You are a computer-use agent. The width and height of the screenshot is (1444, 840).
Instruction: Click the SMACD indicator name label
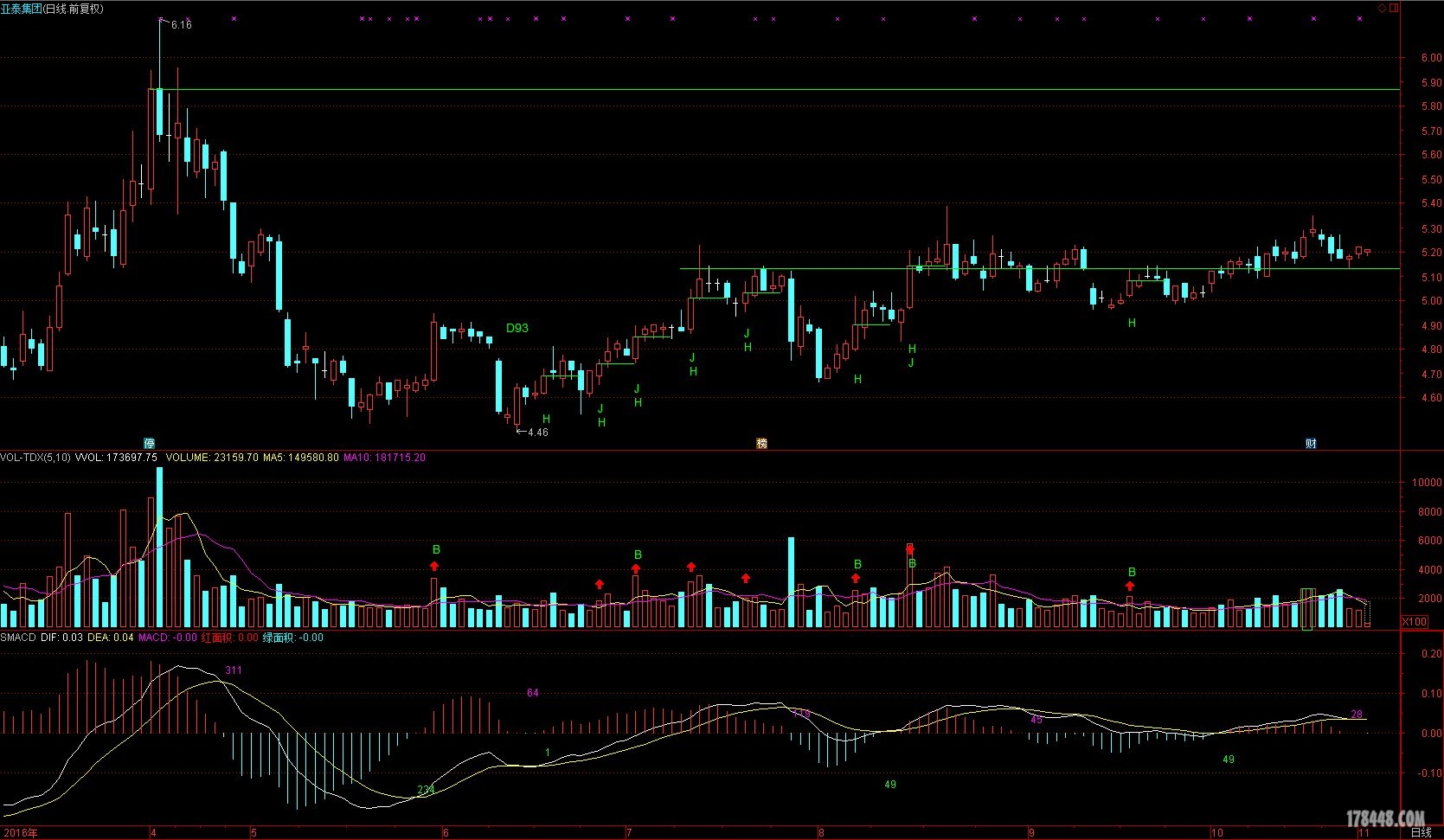click(18, 638)
